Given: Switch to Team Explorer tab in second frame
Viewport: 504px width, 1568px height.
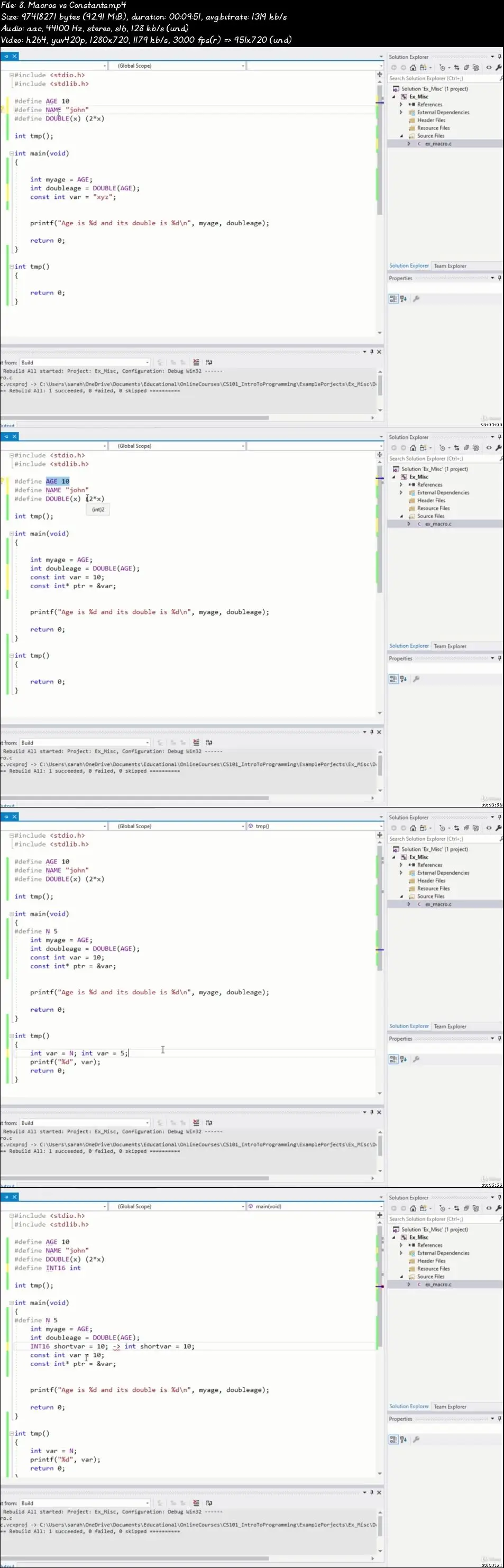Looking at the screenshot, I should click(x=450, y=646).
